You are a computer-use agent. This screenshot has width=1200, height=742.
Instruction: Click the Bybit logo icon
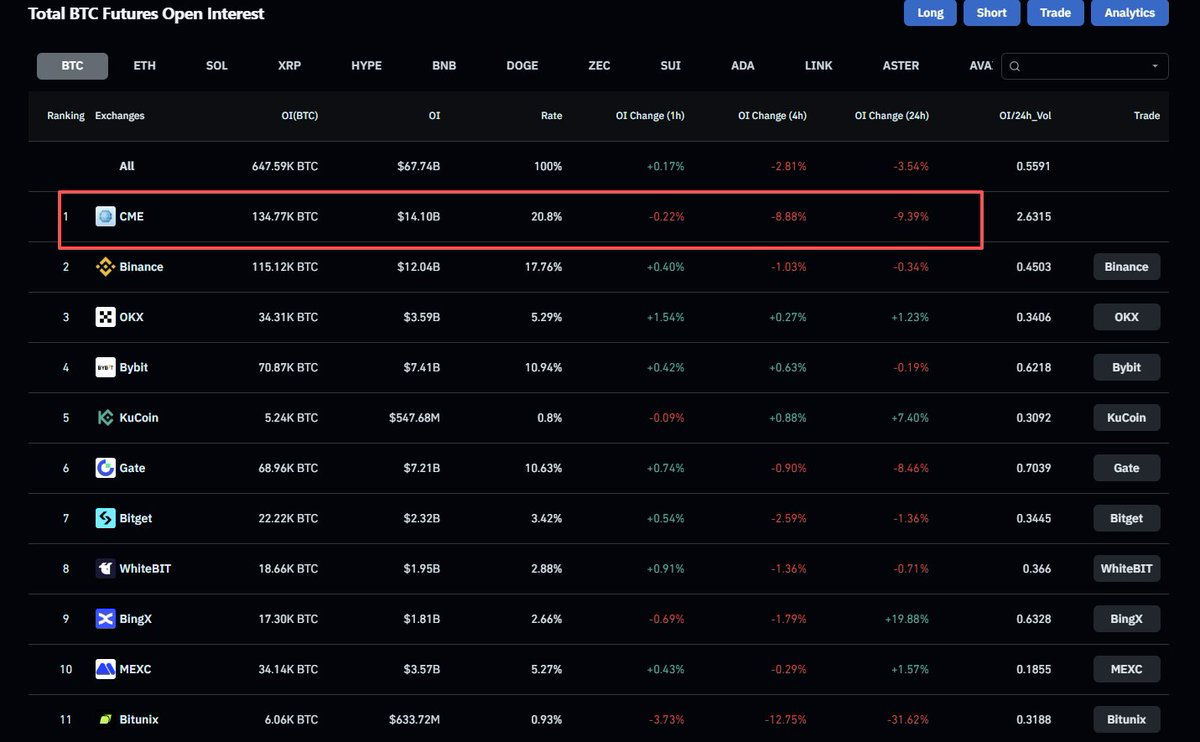click(x=105, y=367)
